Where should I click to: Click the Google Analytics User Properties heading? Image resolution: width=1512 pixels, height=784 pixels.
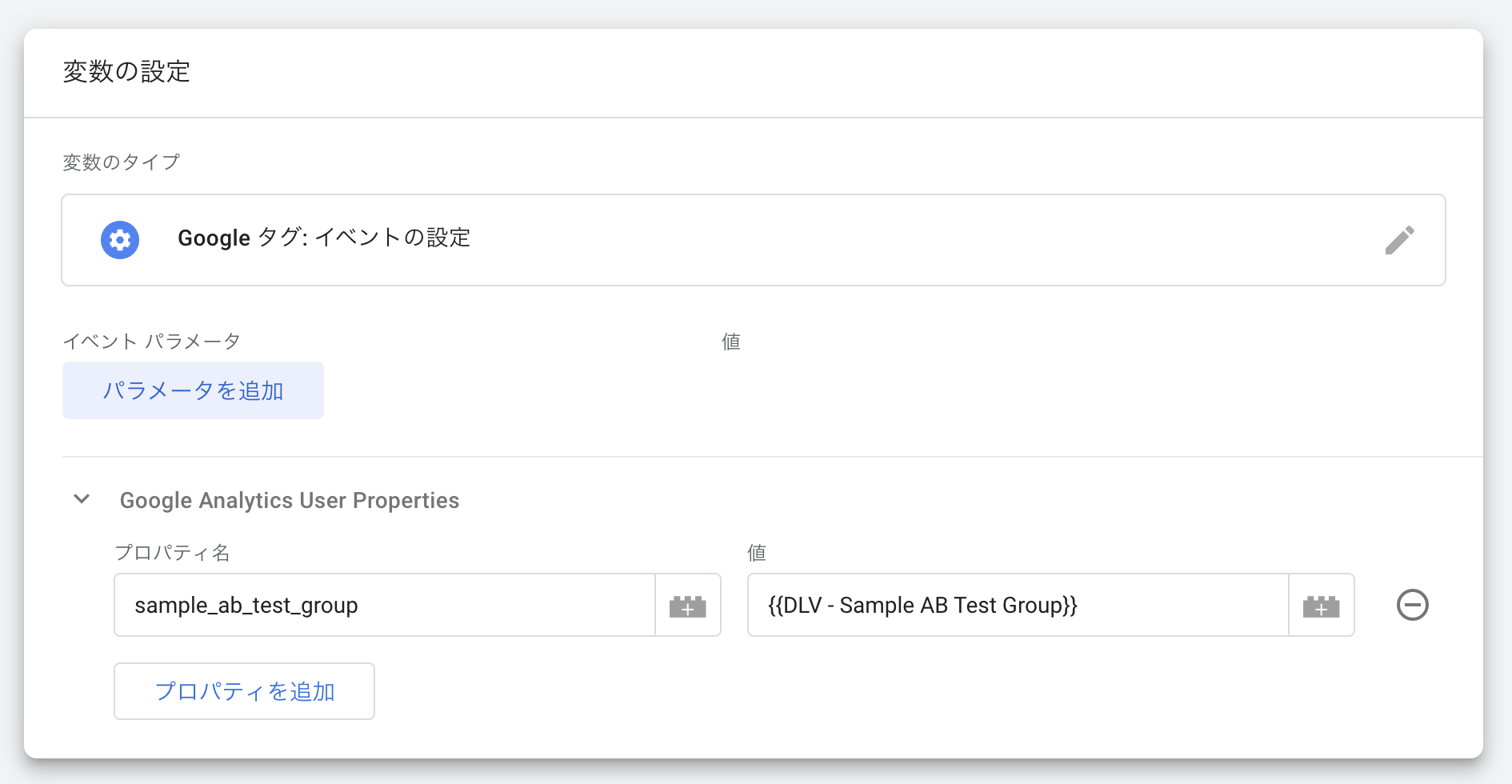(290, 501)
